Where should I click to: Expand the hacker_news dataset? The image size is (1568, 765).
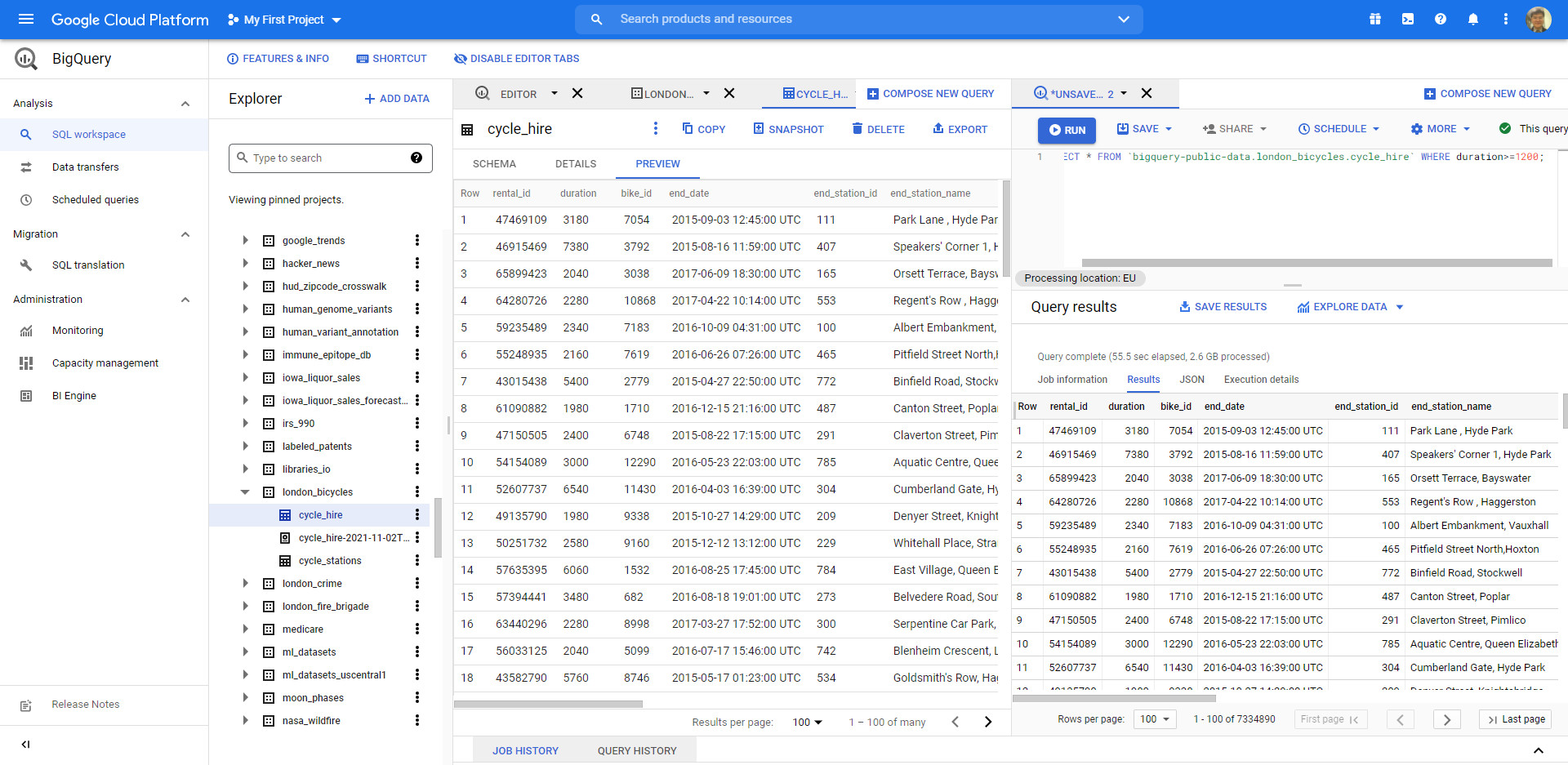coord(245,263)
